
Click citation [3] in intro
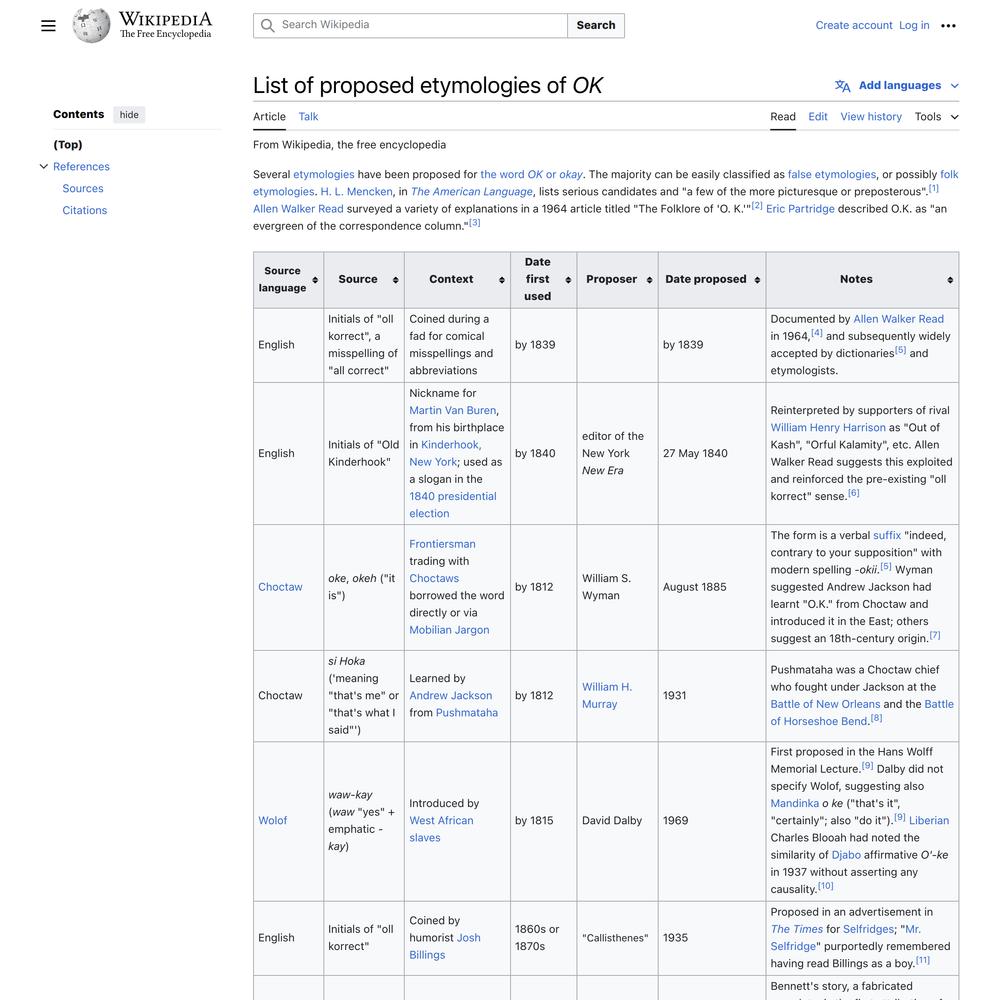[474, 223]
